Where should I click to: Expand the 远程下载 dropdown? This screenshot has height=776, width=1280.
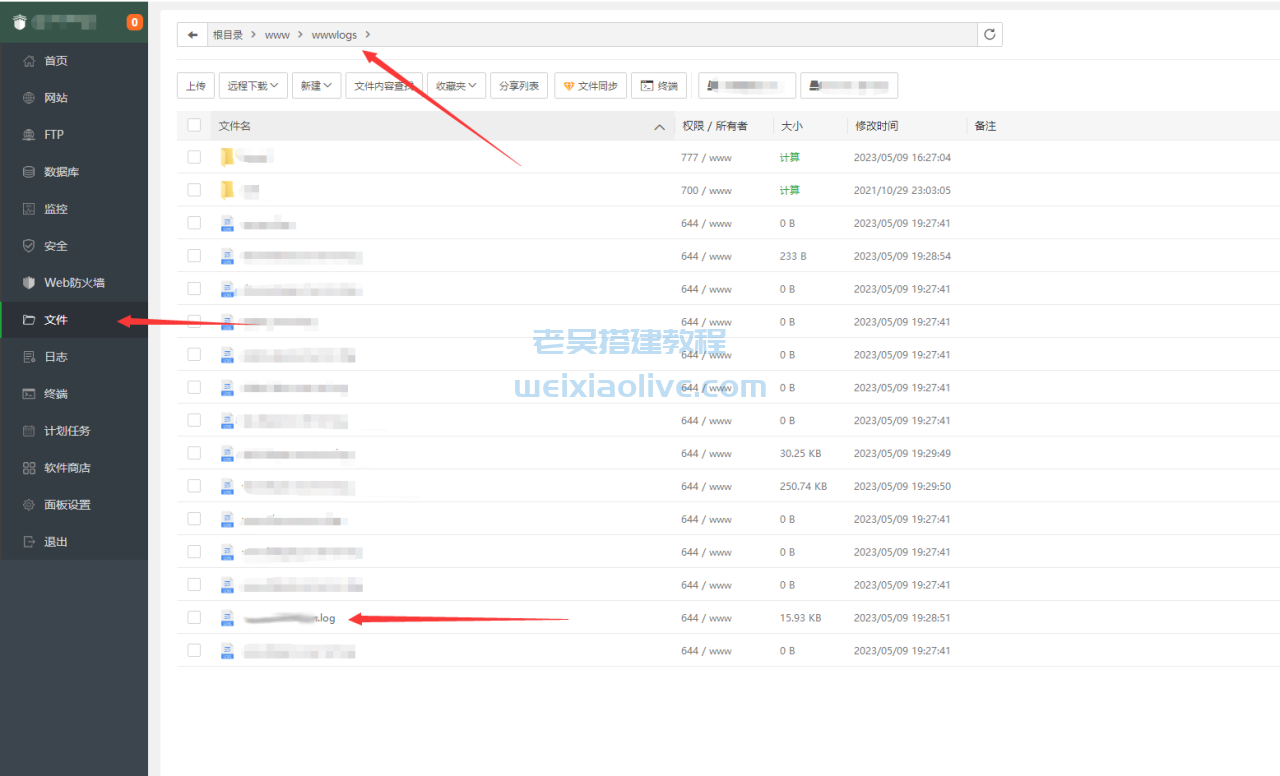tap(252, 86)
